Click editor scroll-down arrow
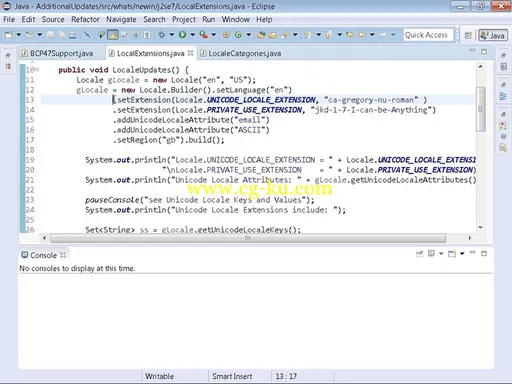Image resolution: width=512 pixels, height=384 pixels. pyautogui.click(x=481, y=227)
